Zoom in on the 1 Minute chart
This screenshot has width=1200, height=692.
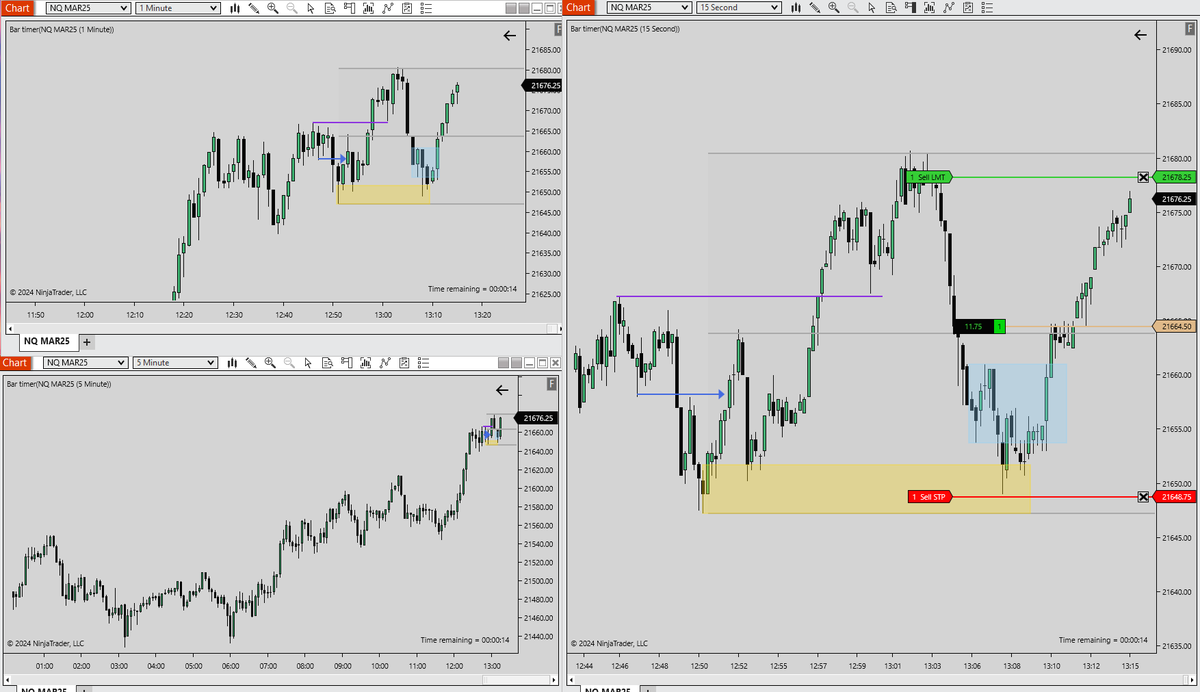point(272,8)
